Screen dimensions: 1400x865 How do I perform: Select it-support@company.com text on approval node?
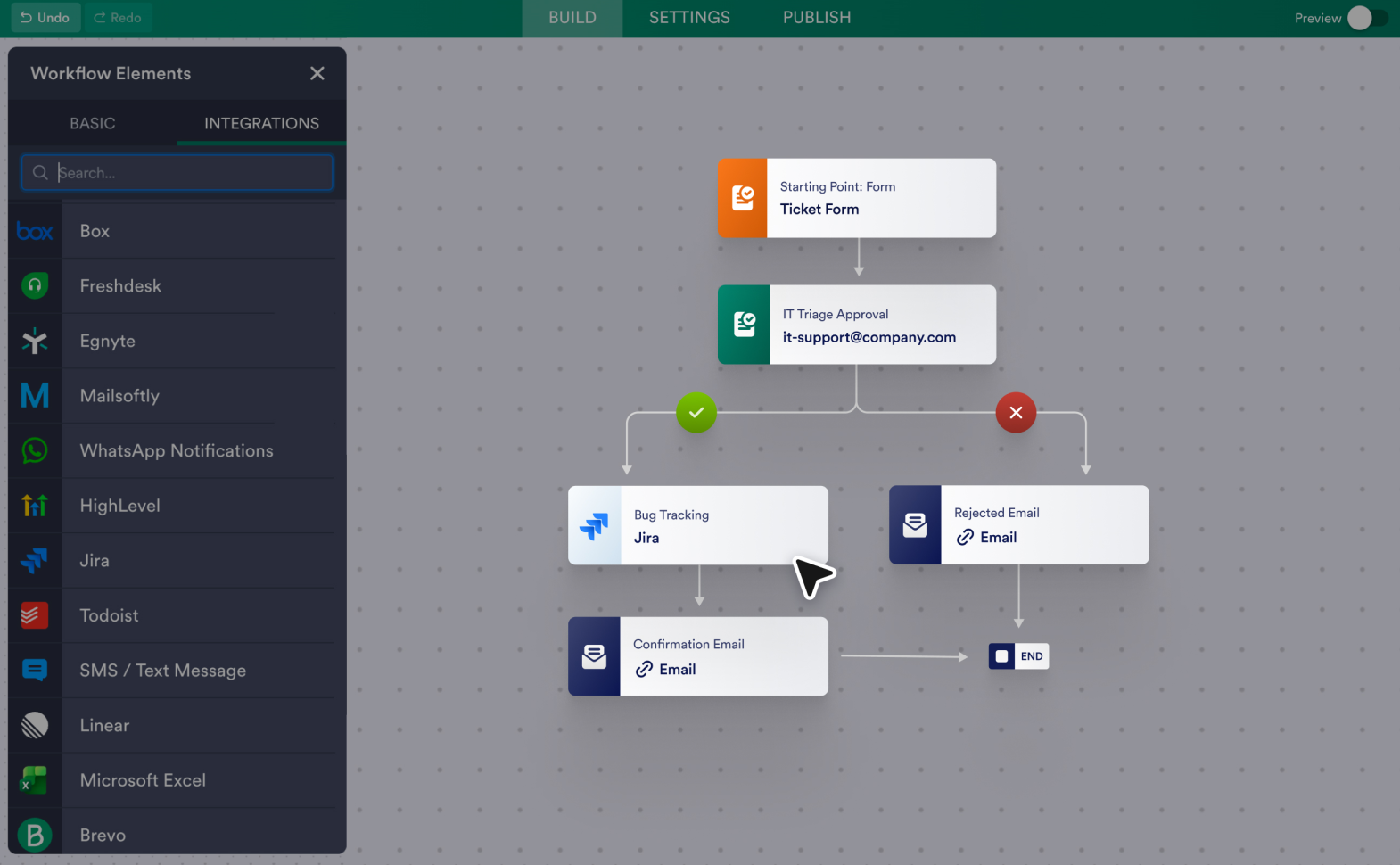(869, 337)
